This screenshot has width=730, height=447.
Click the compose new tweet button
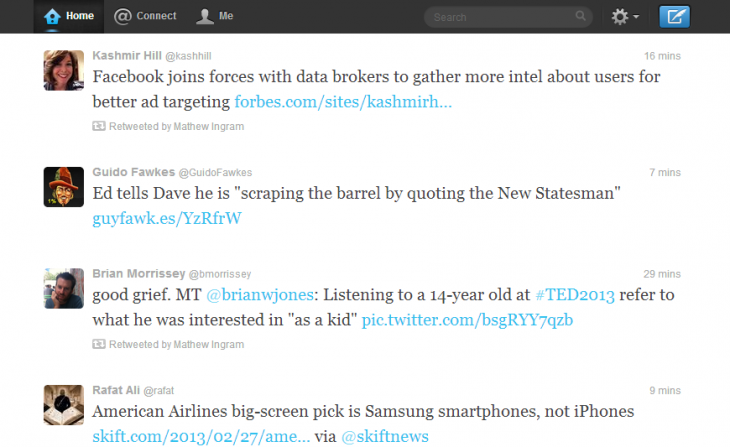click(x=703, y=16)
